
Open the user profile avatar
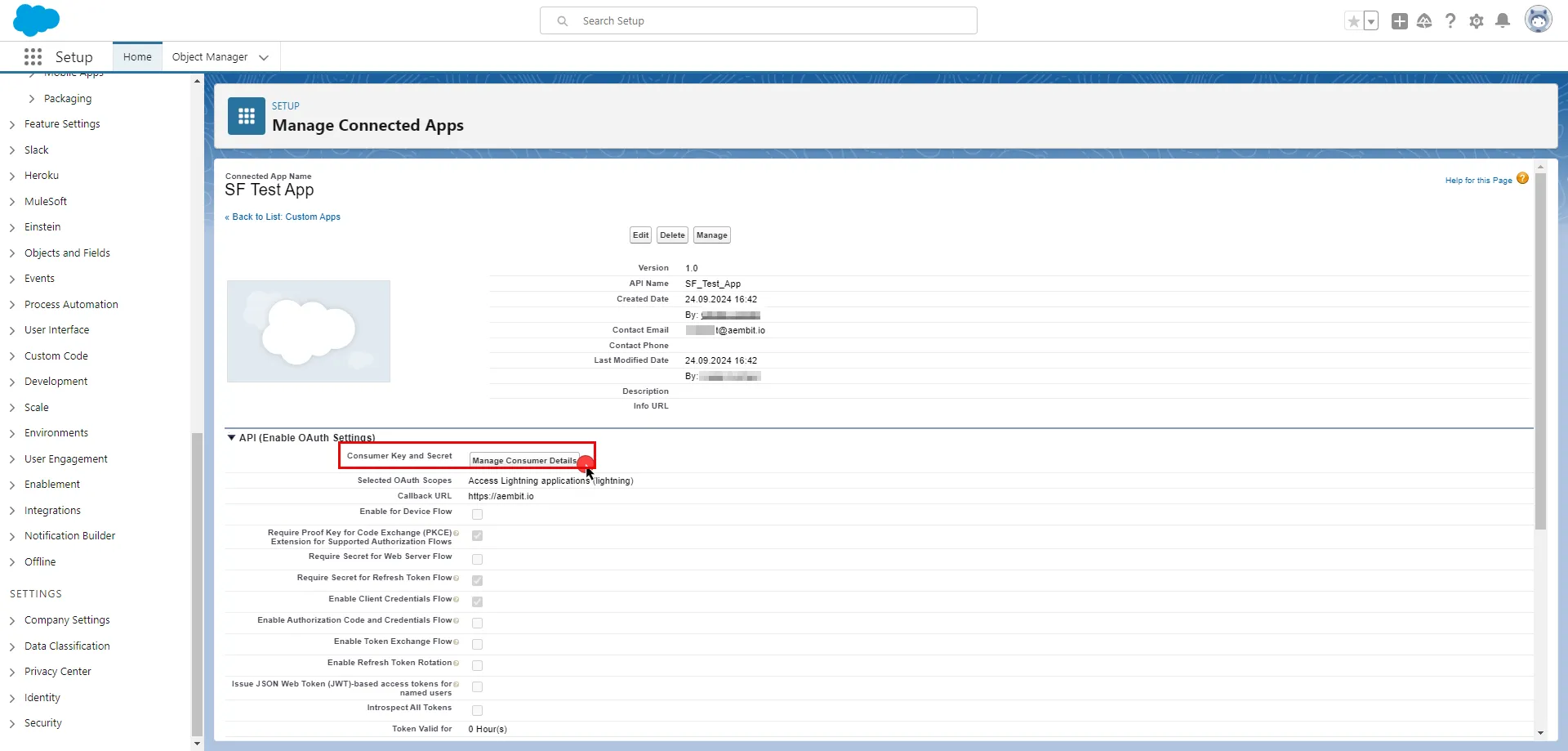tap(1539, 20)
